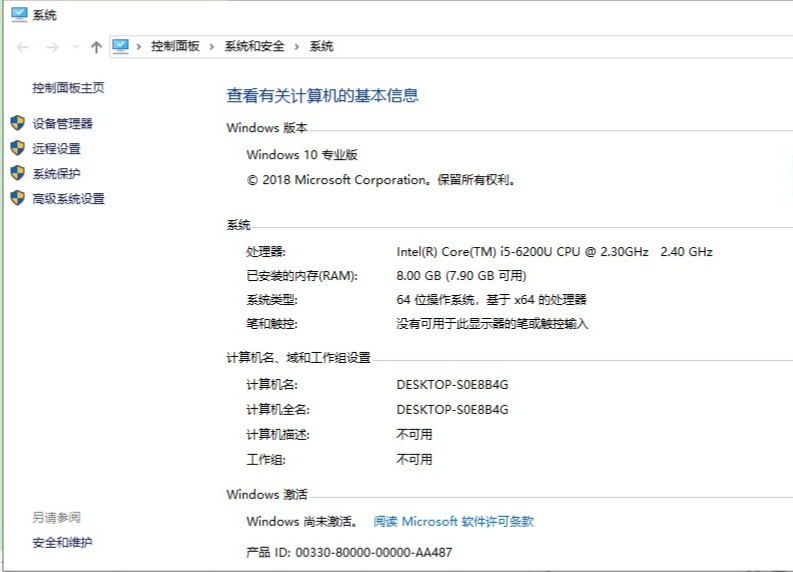Open the 控制面板主页 link
Screen dimensions: 793x572
click(x=68, y=88)
